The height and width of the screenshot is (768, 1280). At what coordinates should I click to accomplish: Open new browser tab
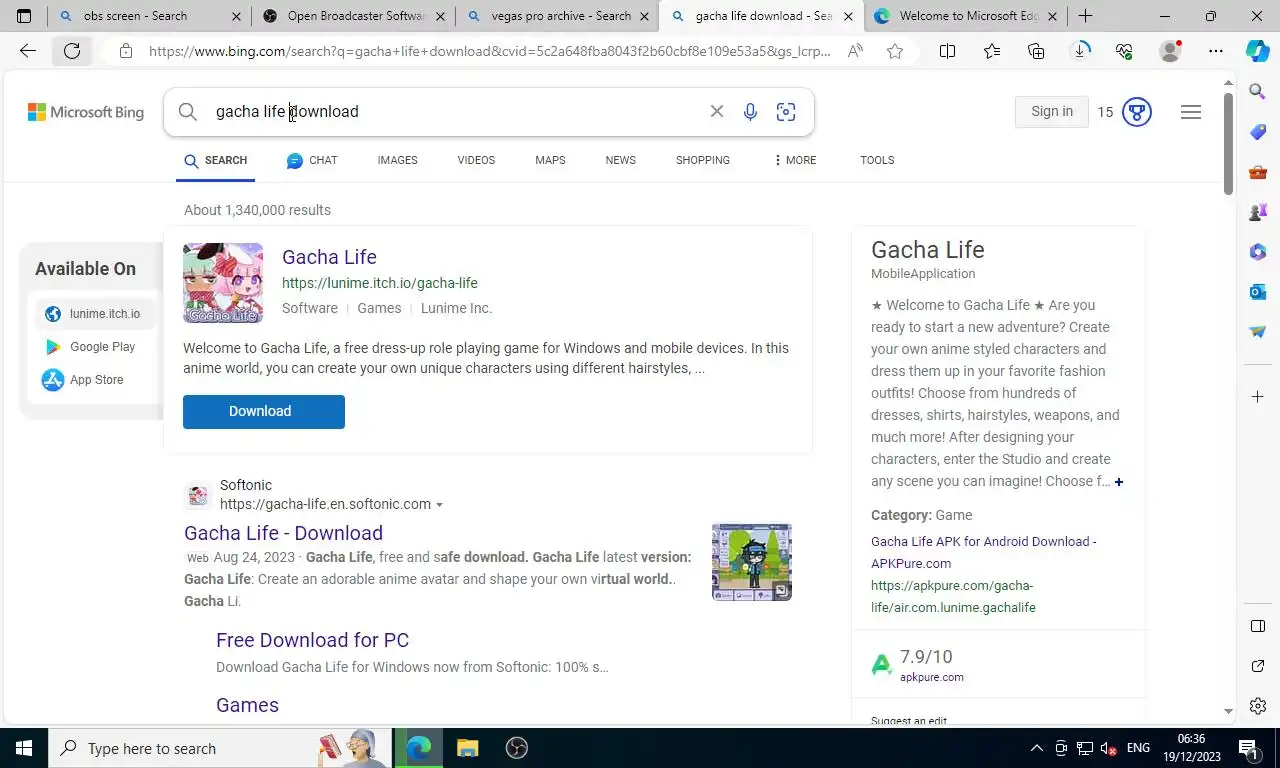tap(1085, 16)
